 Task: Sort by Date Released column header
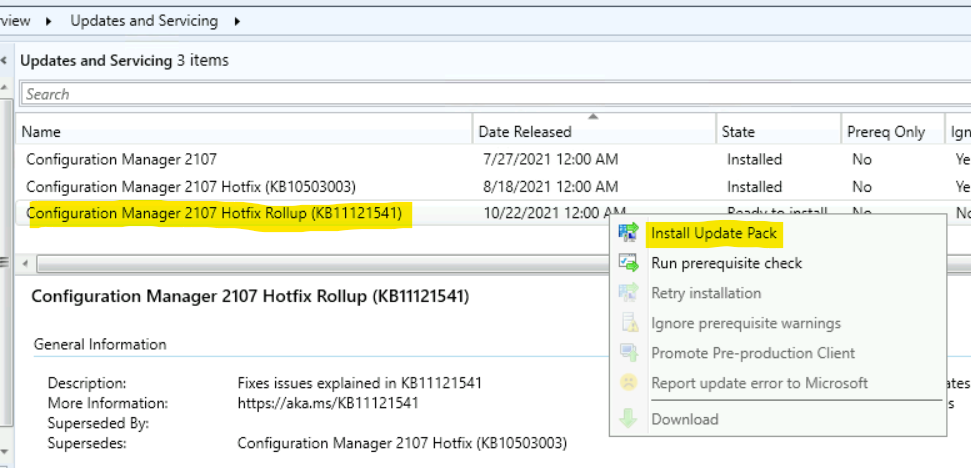594,131
